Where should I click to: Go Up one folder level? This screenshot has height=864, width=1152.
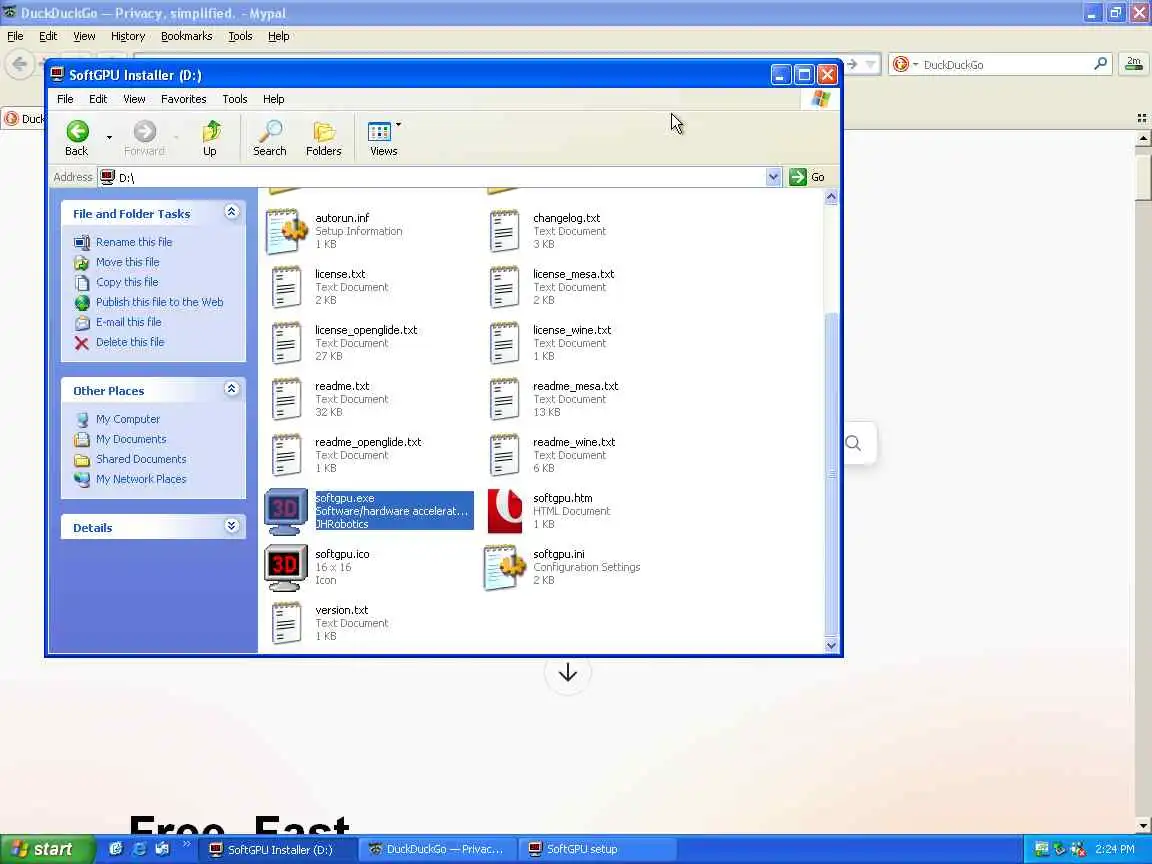[210, 138]
